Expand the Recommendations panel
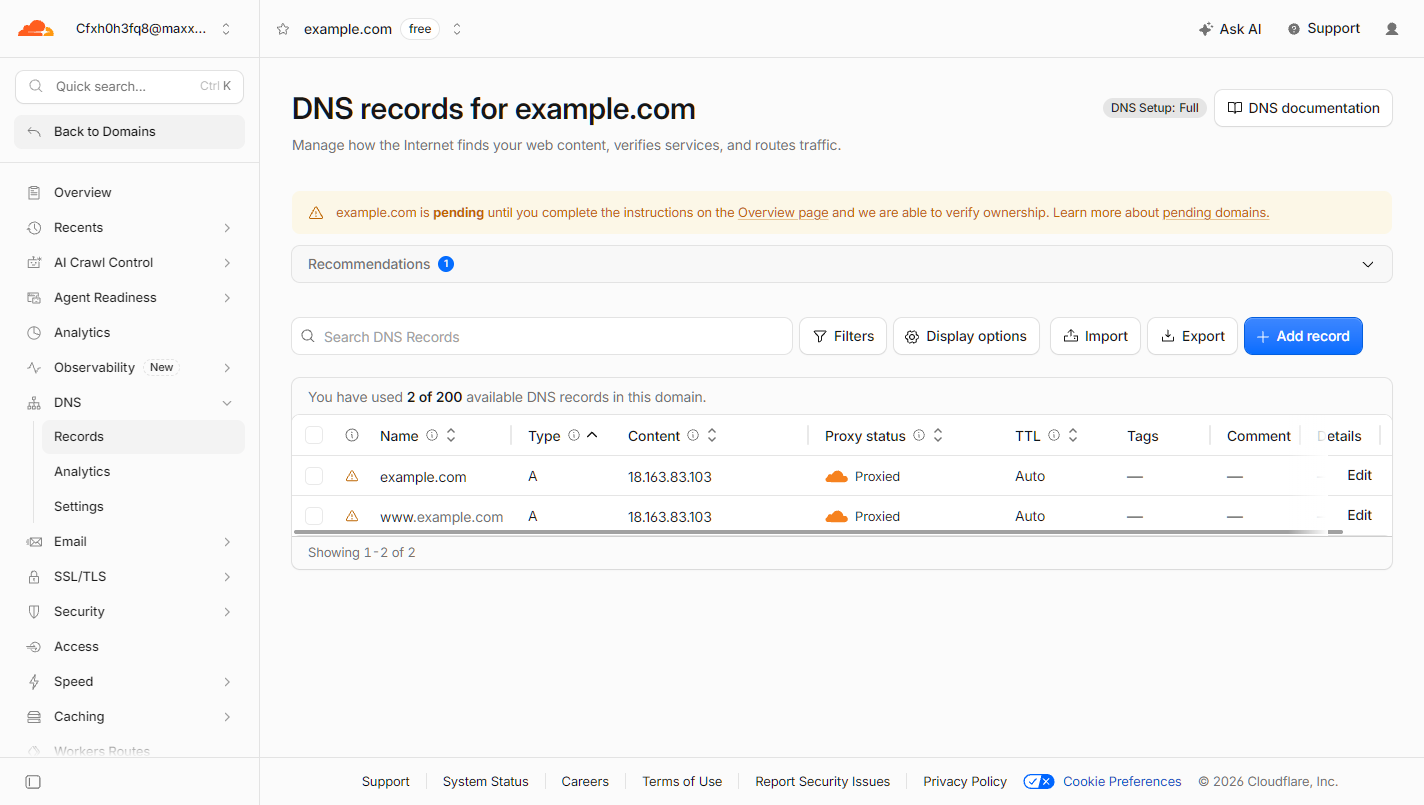Screen dimensions: 1424x805 coord(842,264)
